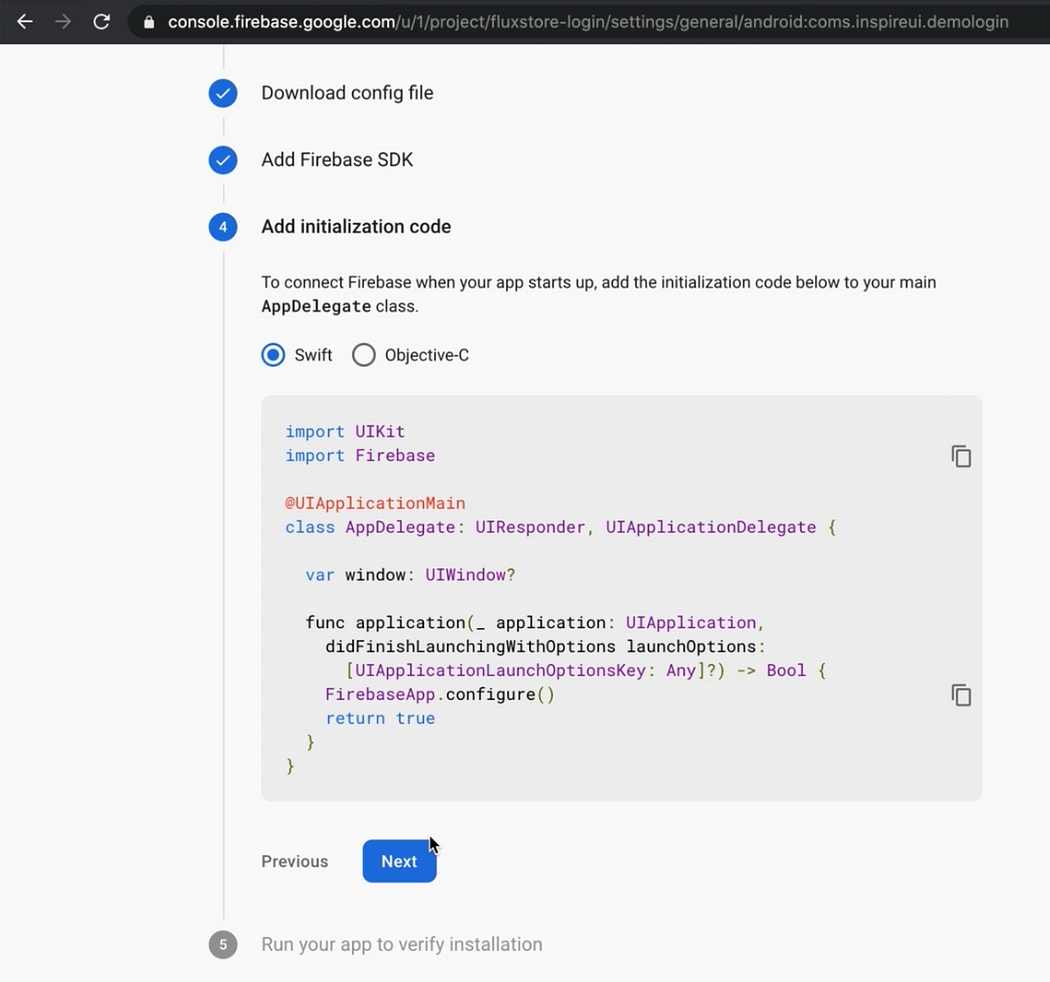
Task: Click the step 4 number circle
Action: [223, 227]
